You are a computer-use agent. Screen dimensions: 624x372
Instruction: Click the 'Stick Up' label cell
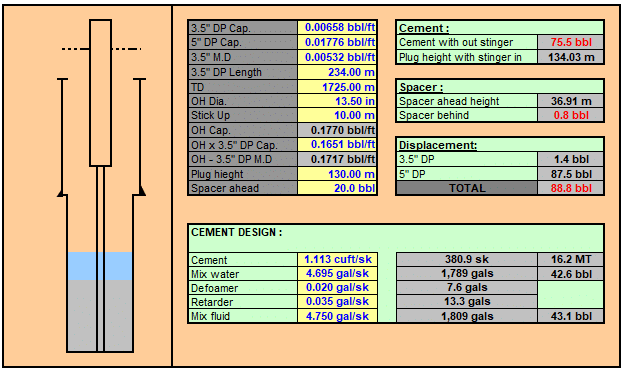pyautogui.click(x=243, y=115)
